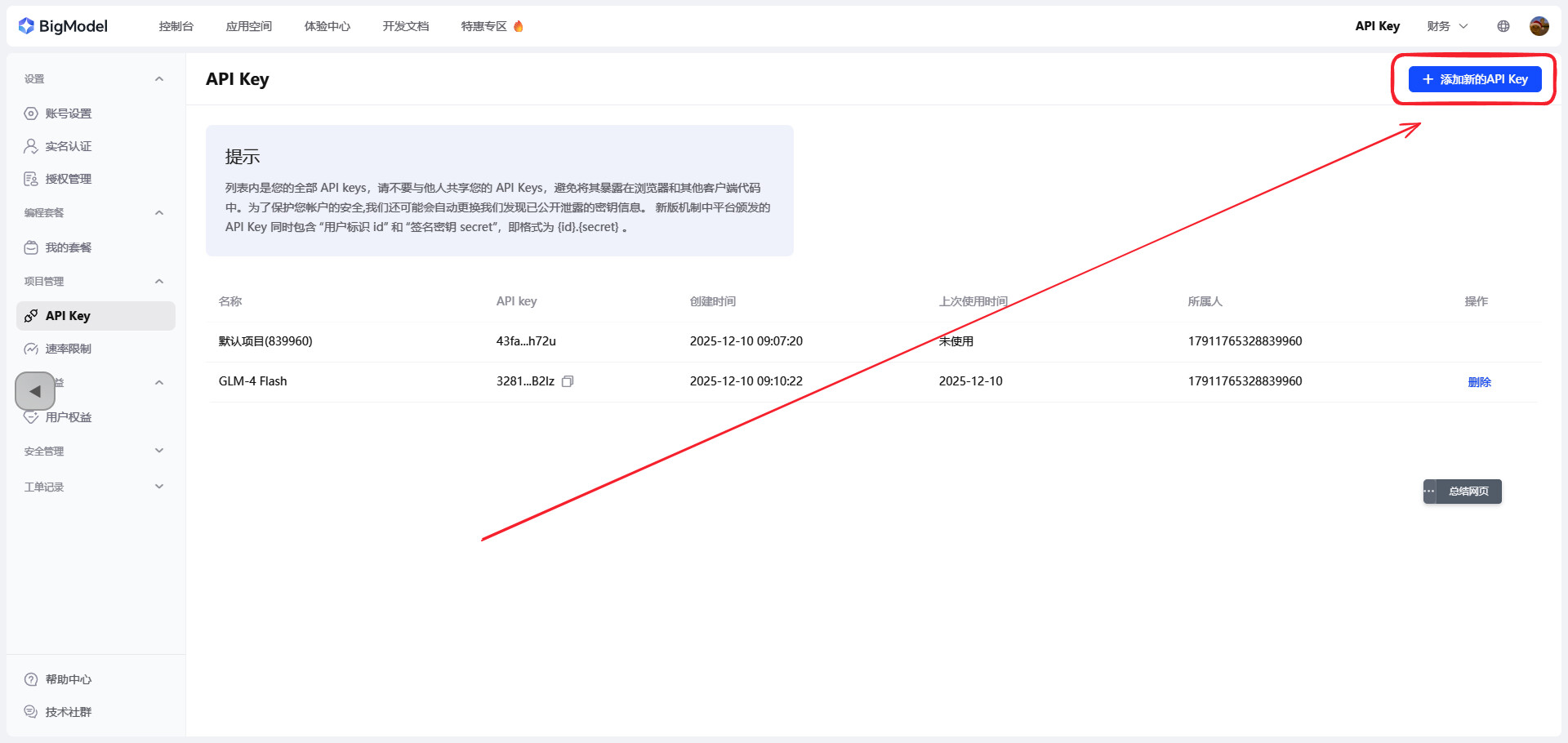
Task: Collapse the 设置 sidebar section
Action: click(159, 79)
